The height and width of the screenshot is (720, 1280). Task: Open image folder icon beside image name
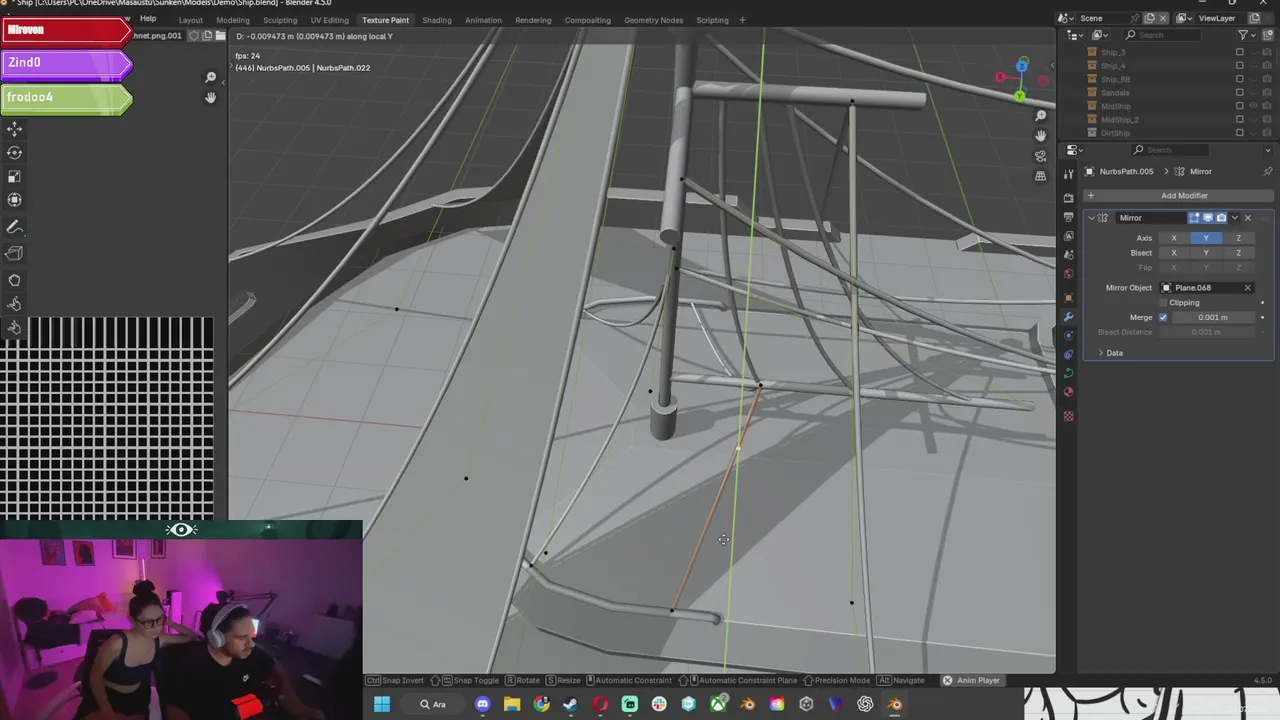click(220, 36)
